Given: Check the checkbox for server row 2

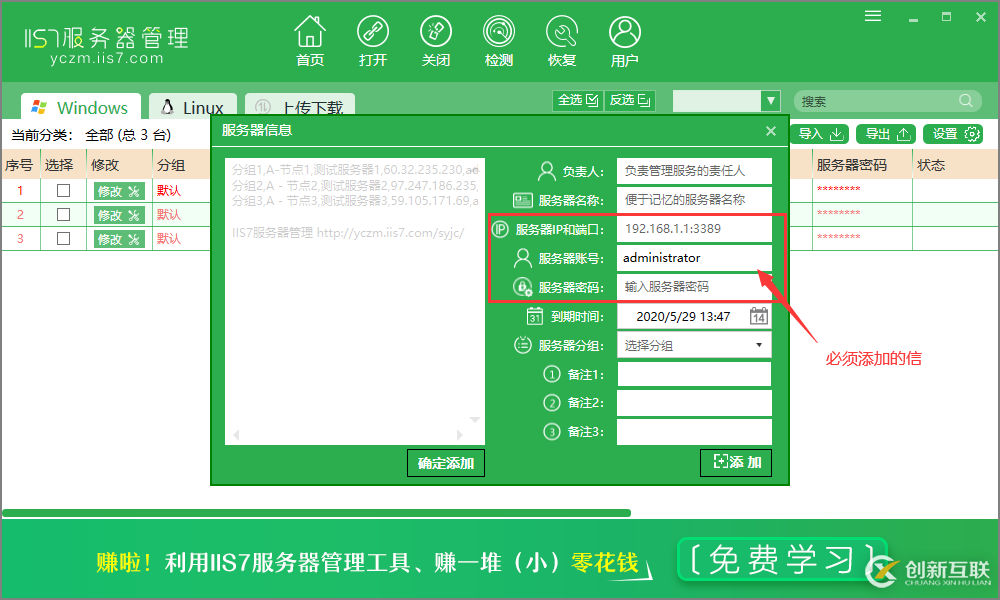Looking at the screenshot, I should point(63,214).
